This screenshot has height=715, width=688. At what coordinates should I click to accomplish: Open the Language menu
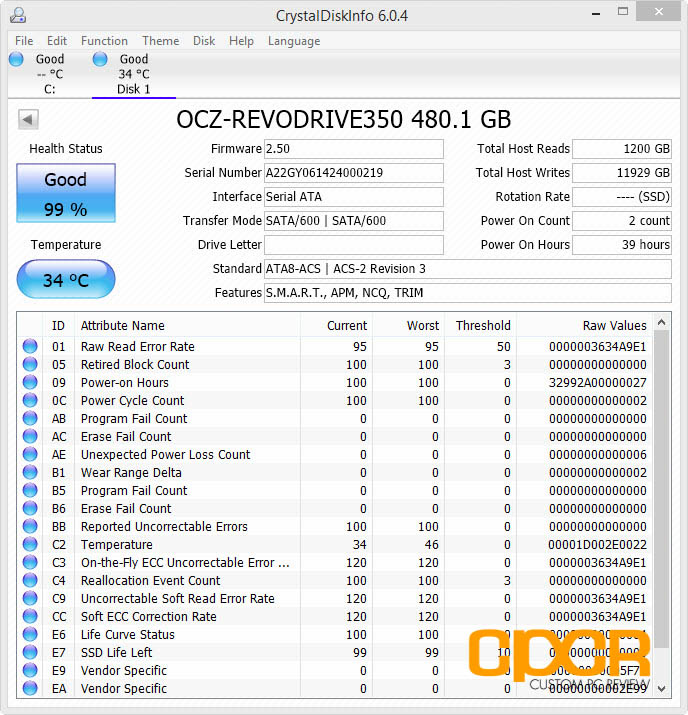pos(294,41)
